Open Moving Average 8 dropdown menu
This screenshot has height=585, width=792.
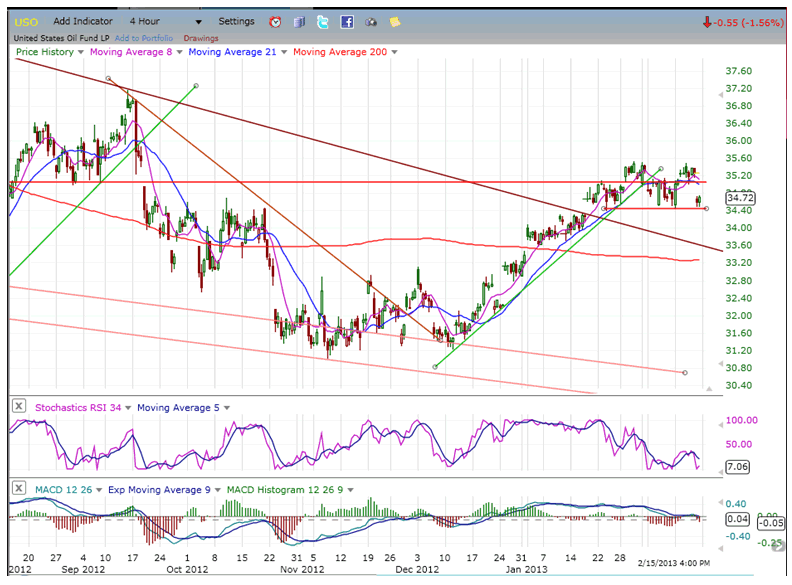(x=181, y=52)
